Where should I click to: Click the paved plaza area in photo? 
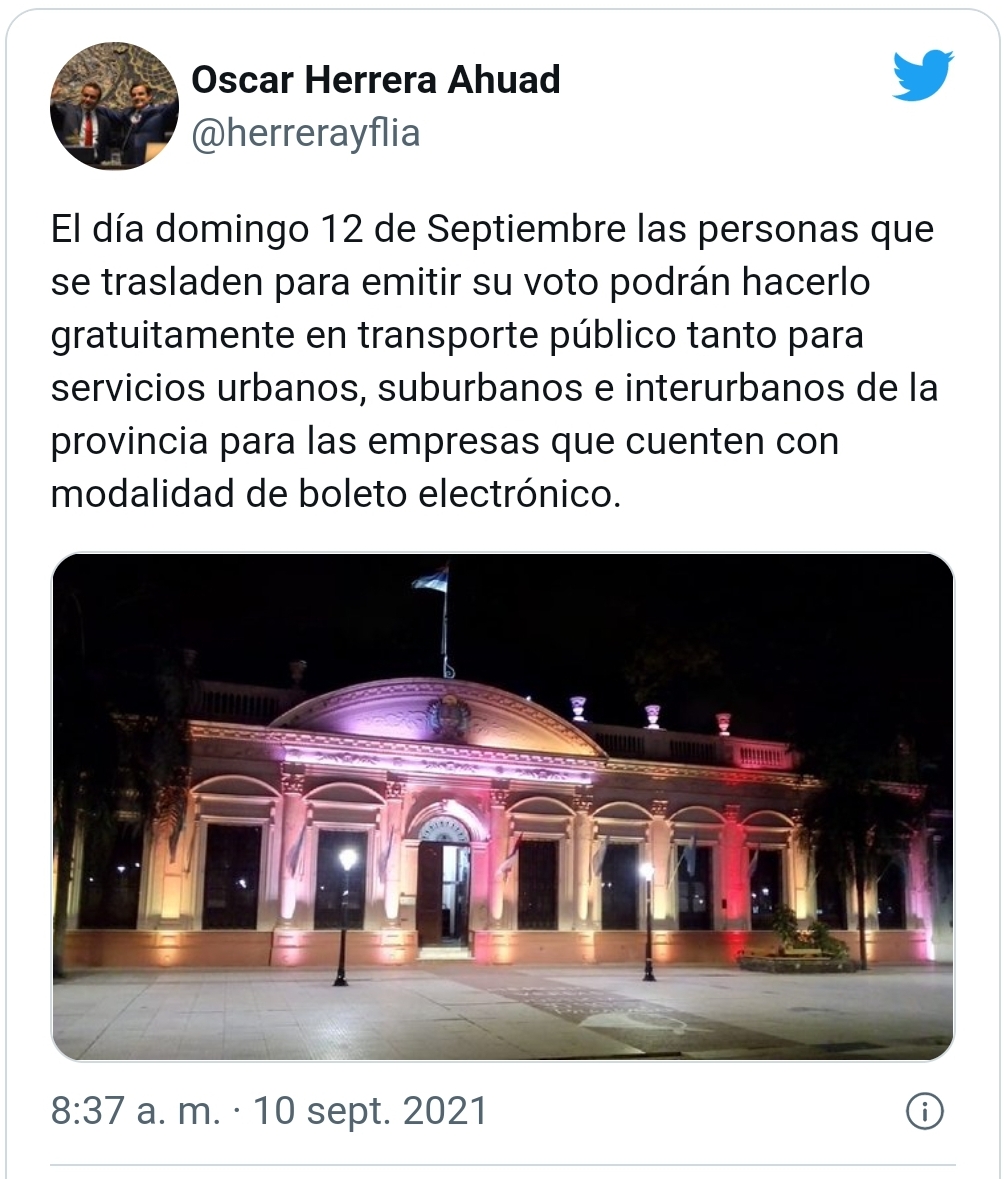coord(503,1011)
